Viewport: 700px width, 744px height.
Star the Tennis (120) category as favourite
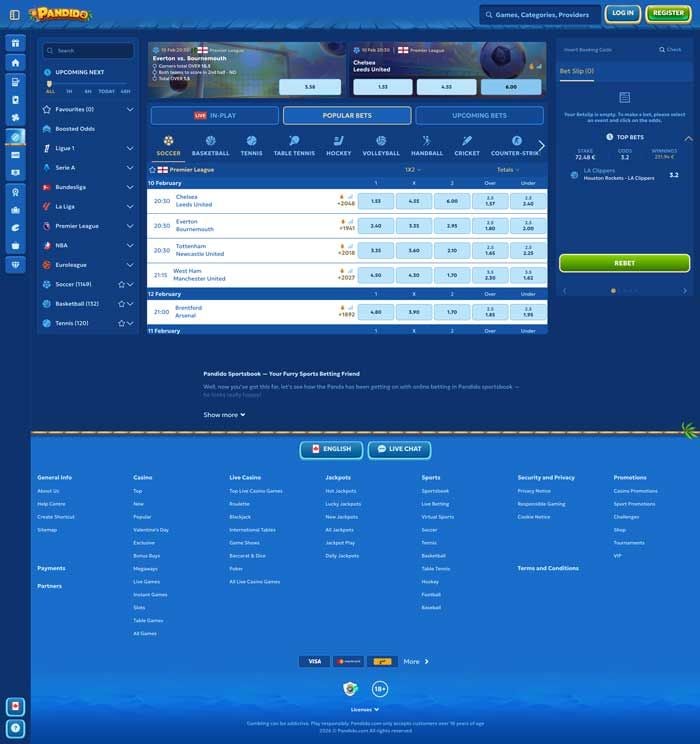coord(121,323)
